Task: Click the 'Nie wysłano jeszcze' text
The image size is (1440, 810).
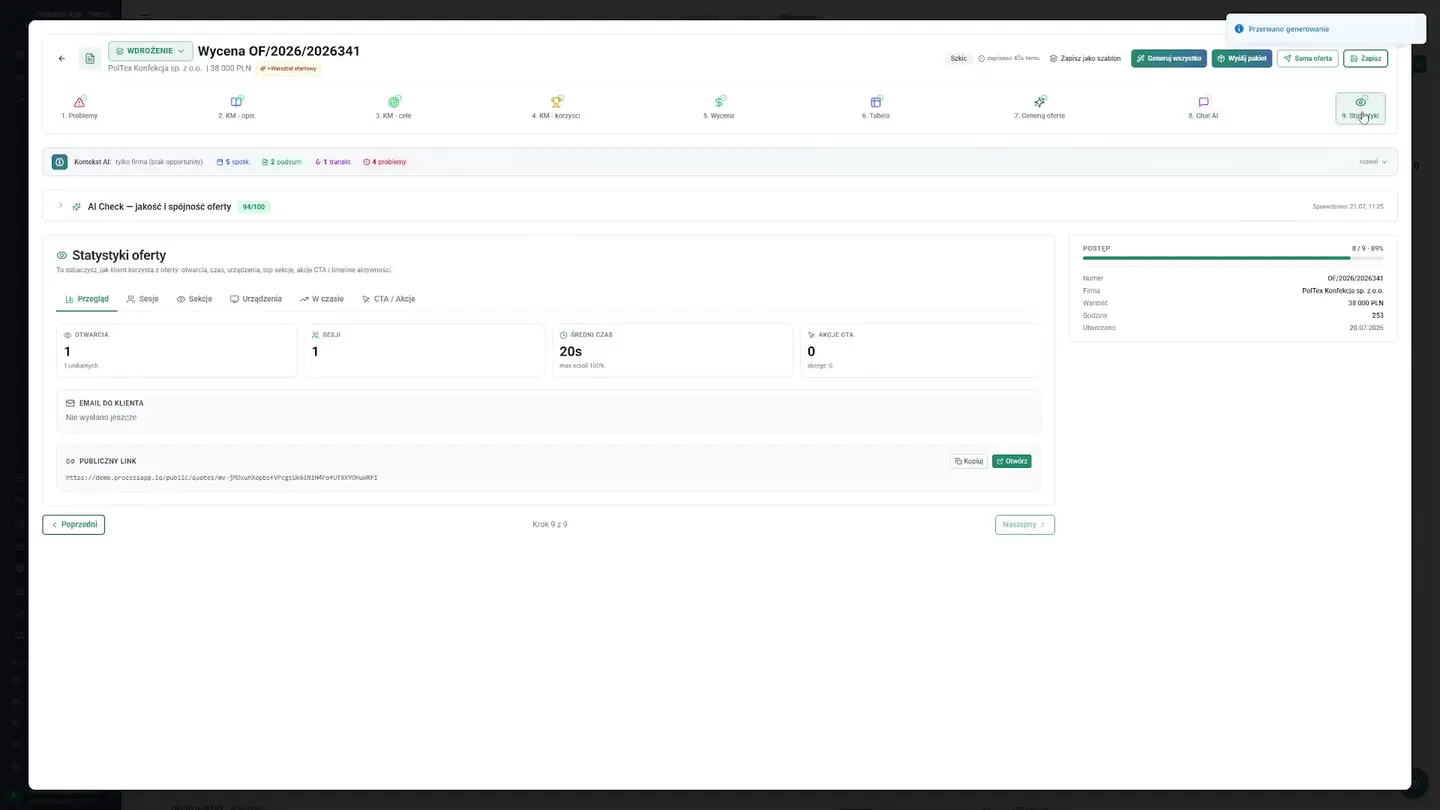Action: (x=101, y=417)
